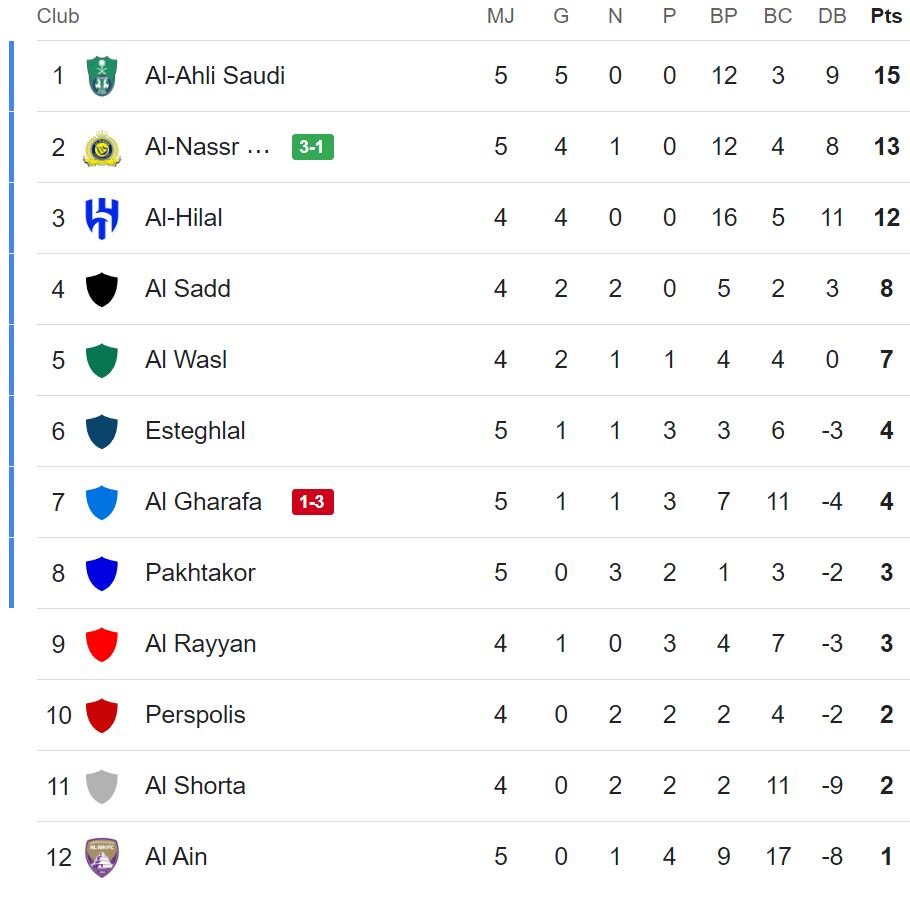Click the Al Ain club logo
Viewport: 910px width, 898px height.
[99, 856]
